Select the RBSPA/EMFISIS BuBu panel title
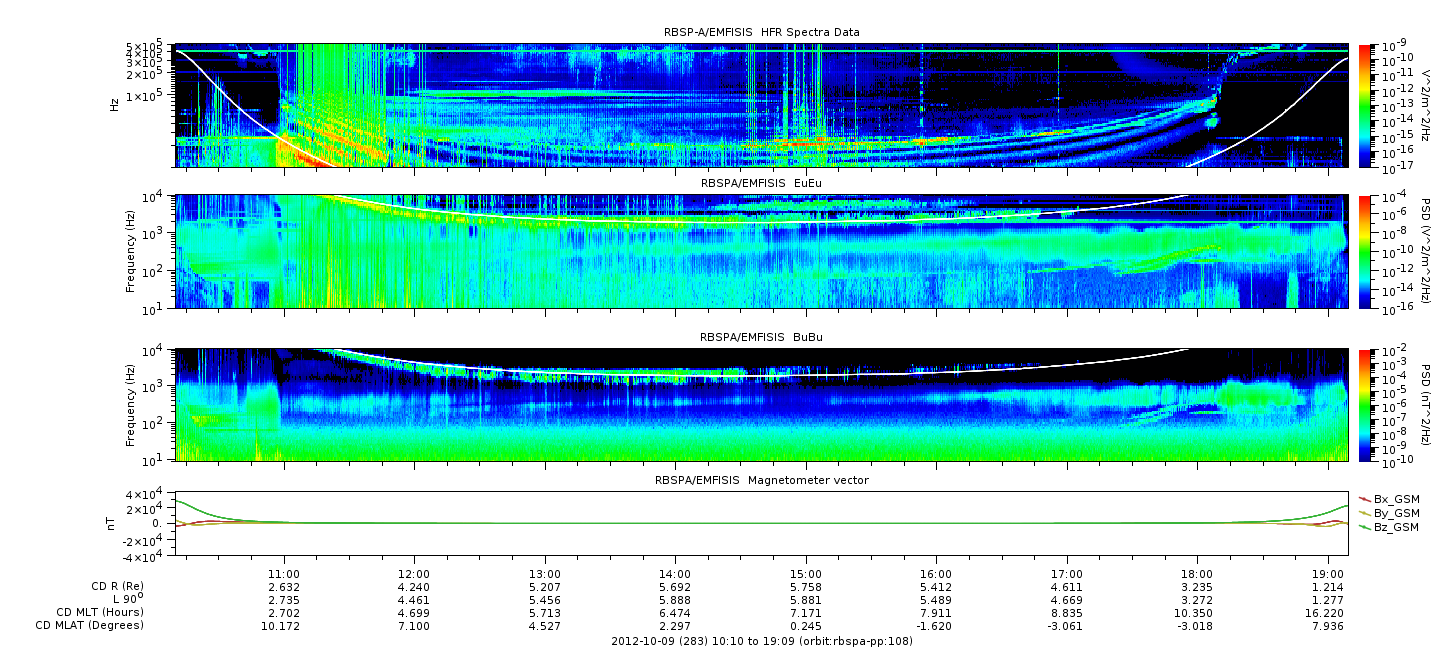The width and height of the screenshot is (1447, 658). (x=761, y=337)
